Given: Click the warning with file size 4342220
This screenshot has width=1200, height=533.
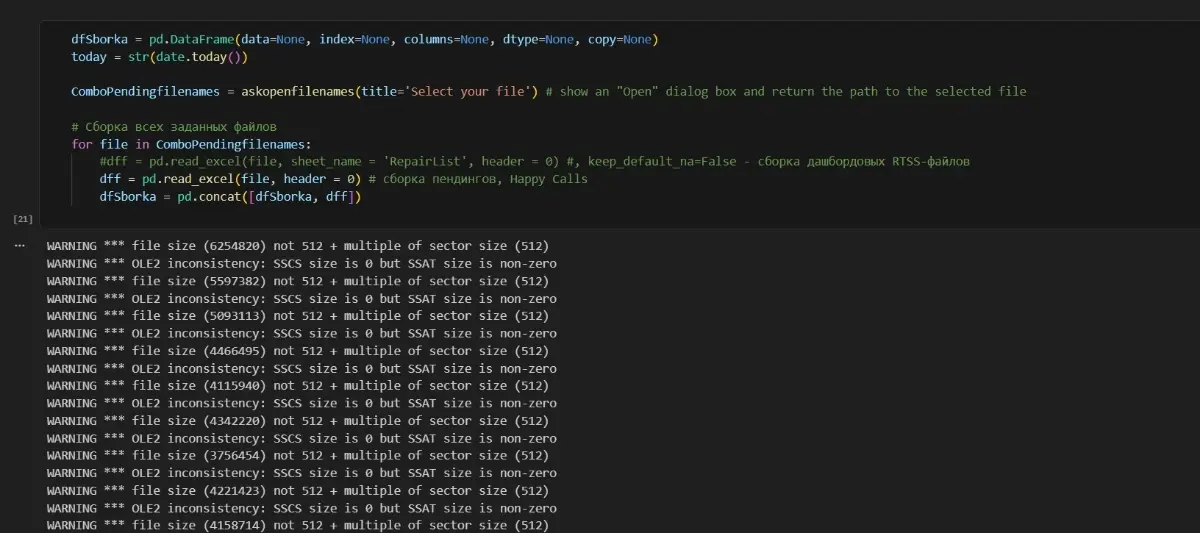Looking at the screenshot, I should [297, 421].
